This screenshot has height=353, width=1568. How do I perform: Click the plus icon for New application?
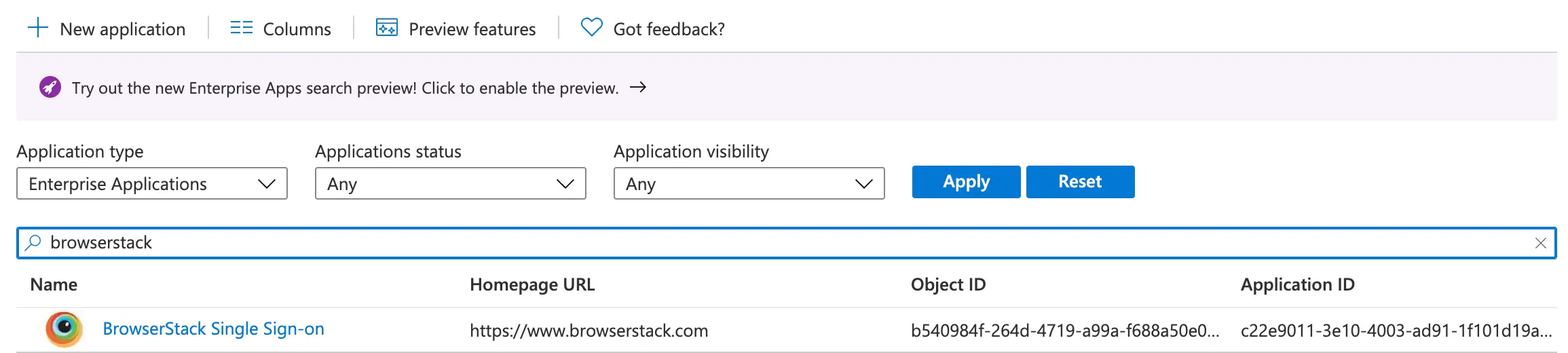click(38, 29)
